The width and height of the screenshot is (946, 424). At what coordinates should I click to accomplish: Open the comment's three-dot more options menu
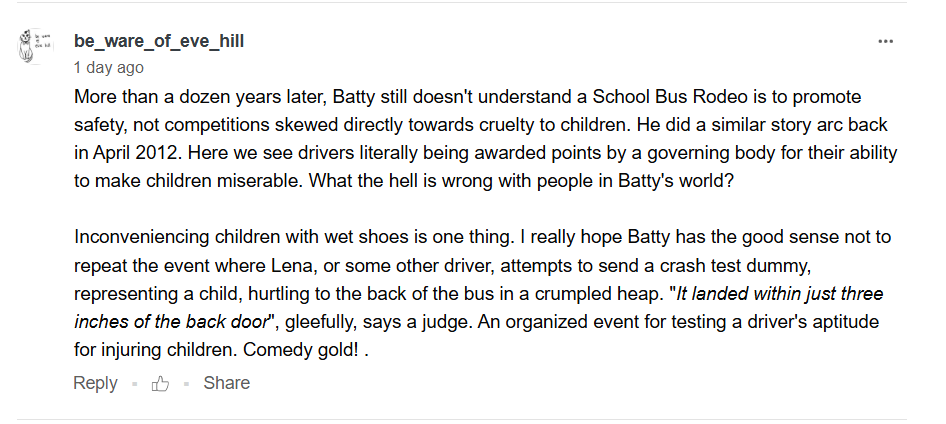click(885, 41)
